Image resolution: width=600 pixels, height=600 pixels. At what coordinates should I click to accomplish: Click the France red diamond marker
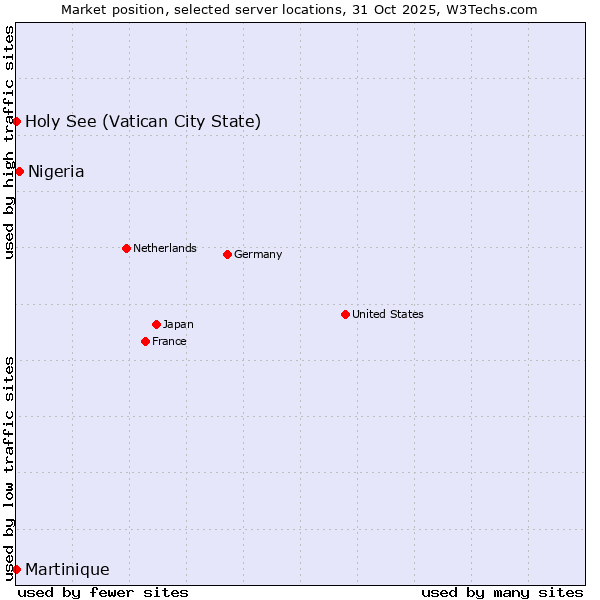(x=145, y=341)
